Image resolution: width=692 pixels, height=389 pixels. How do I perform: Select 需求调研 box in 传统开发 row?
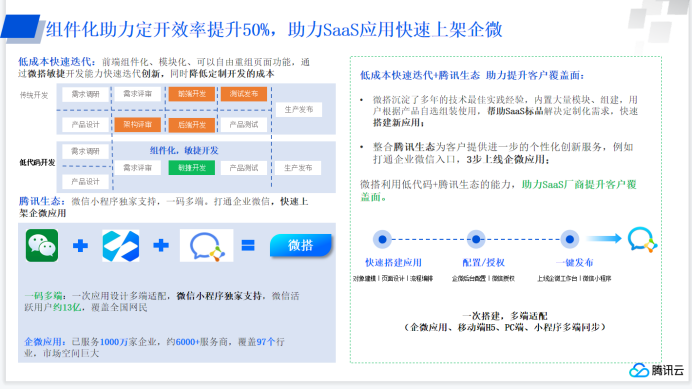[86, 94]
